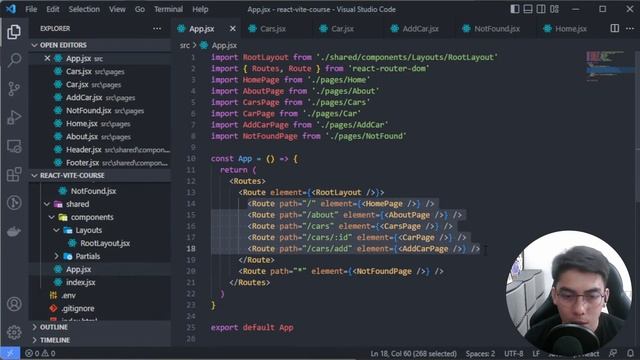Expand the Outline section

pos(100,327)
